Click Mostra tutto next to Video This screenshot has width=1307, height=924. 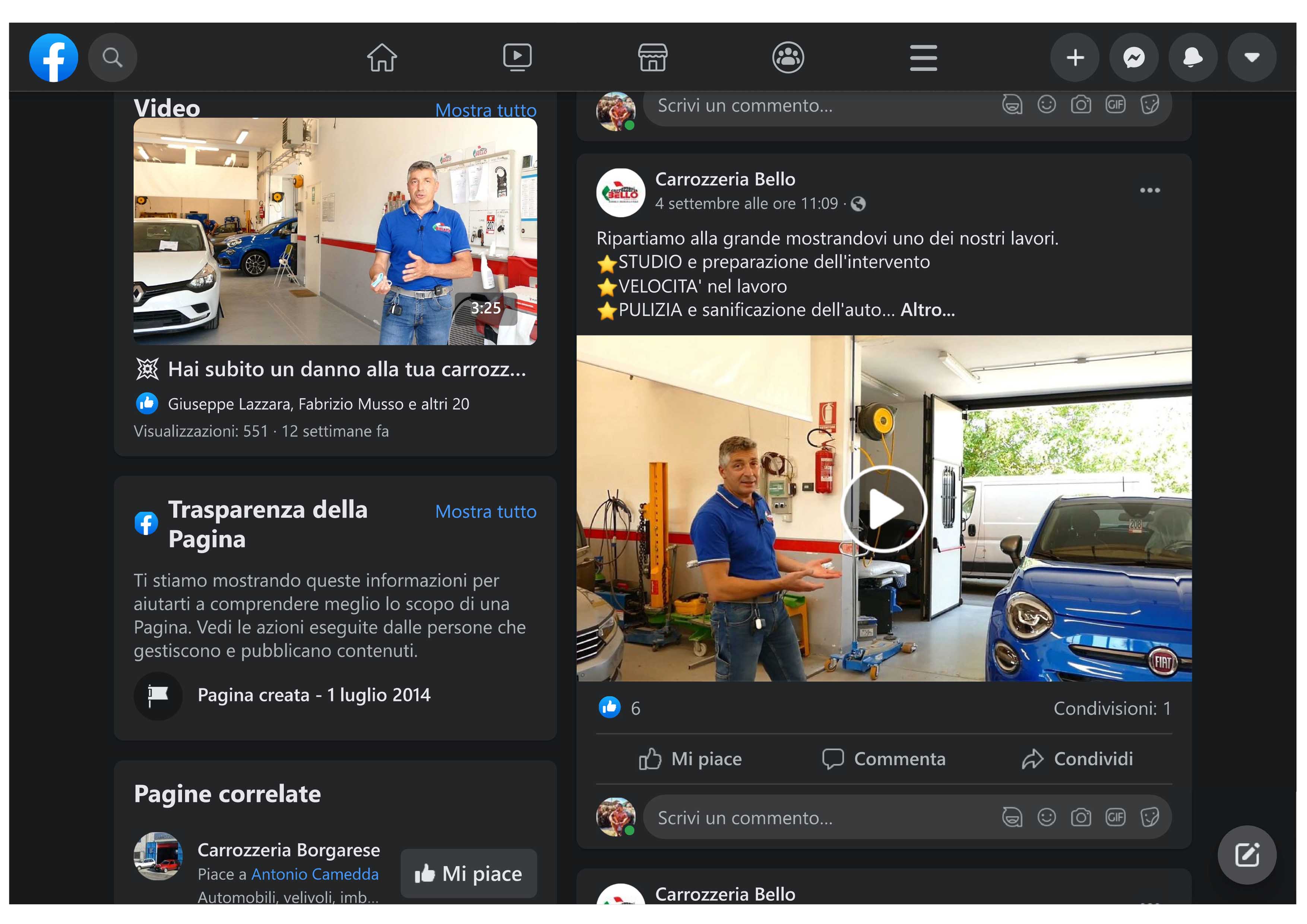point(485,110)
